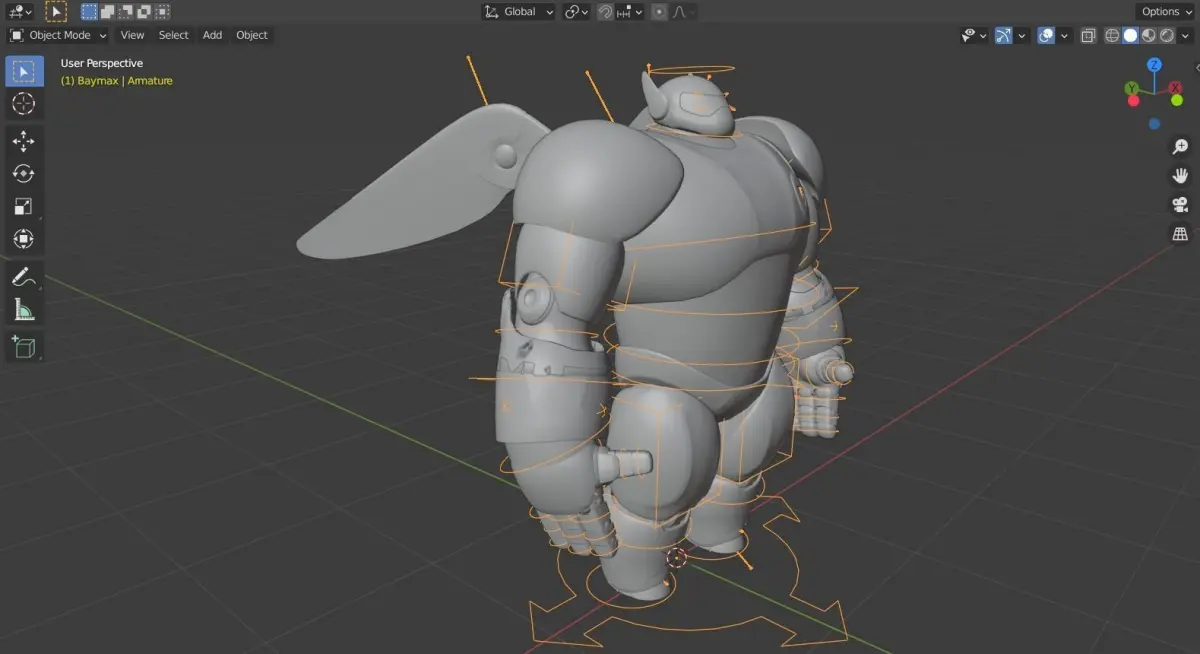Open the editor type dropdown

[19, 12]
